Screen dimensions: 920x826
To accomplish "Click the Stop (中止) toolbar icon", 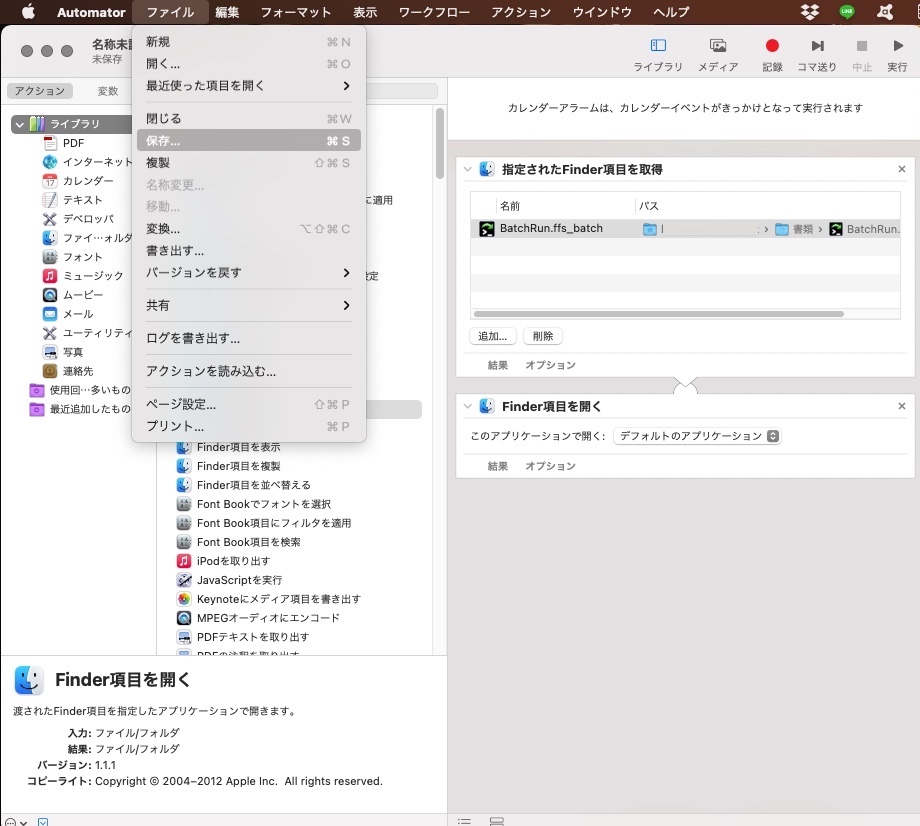I will (861, 45).
